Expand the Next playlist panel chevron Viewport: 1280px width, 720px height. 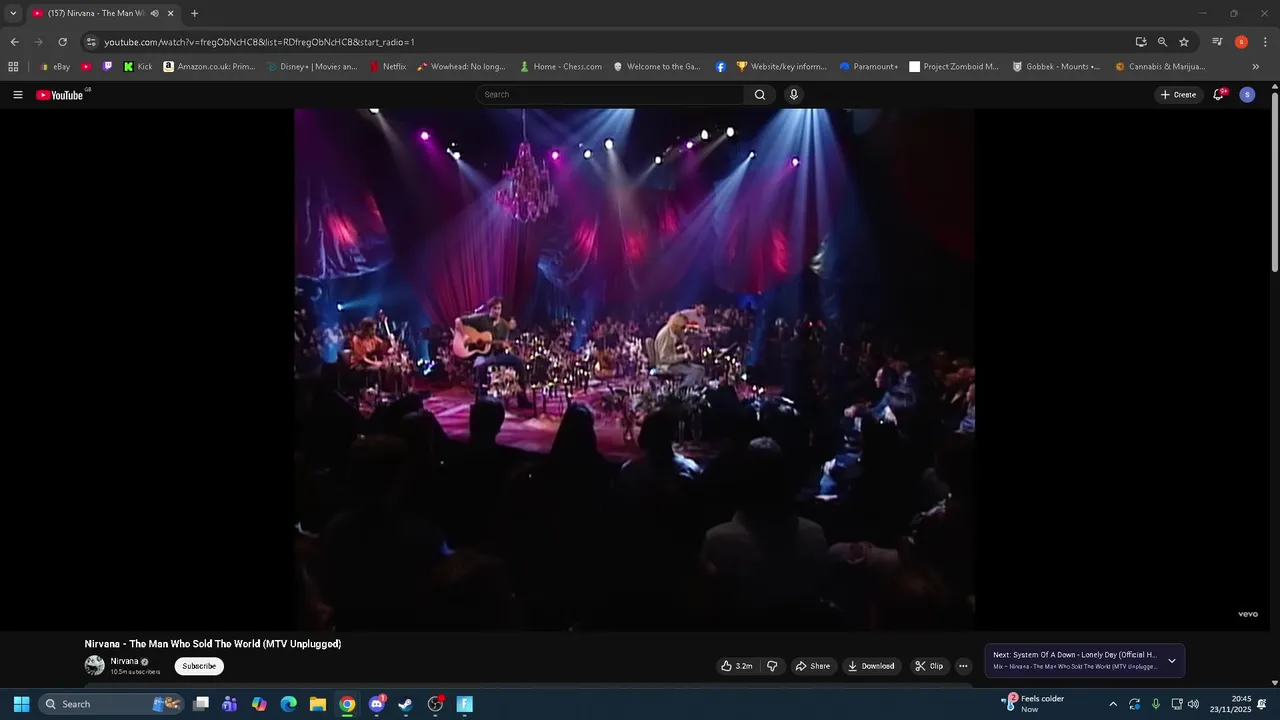(x=1172, y=661)
